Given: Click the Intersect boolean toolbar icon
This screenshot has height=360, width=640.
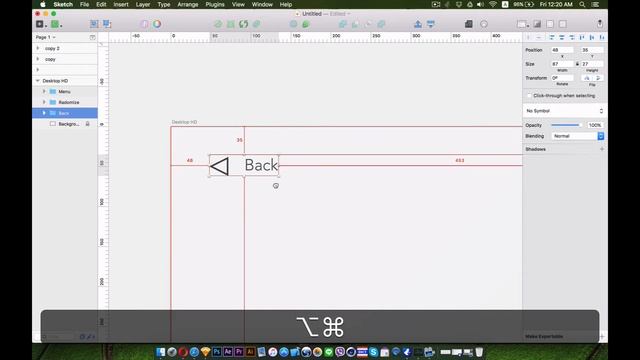Looking at the screenshot, I should coord(368,24).
